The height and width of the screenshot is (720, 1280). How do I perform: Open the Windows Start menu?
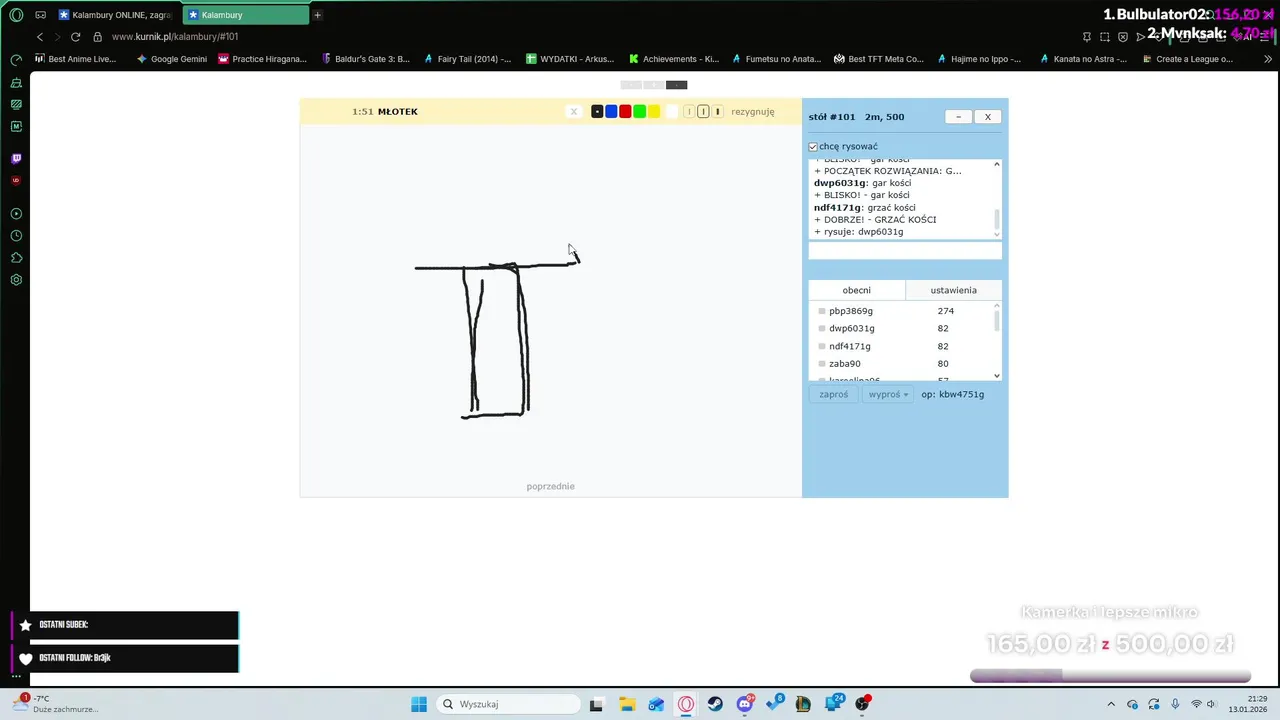(419, 704)
